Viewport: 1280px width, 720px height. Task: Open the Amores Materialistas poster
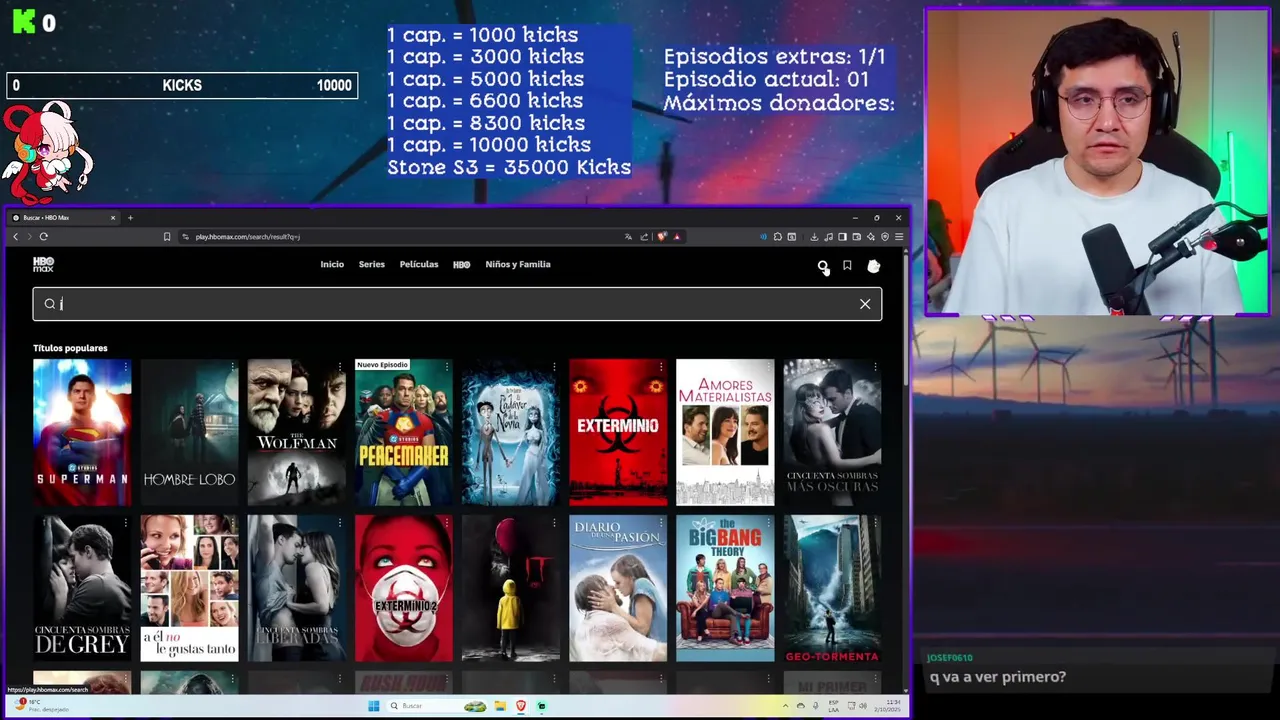[725, 432]
